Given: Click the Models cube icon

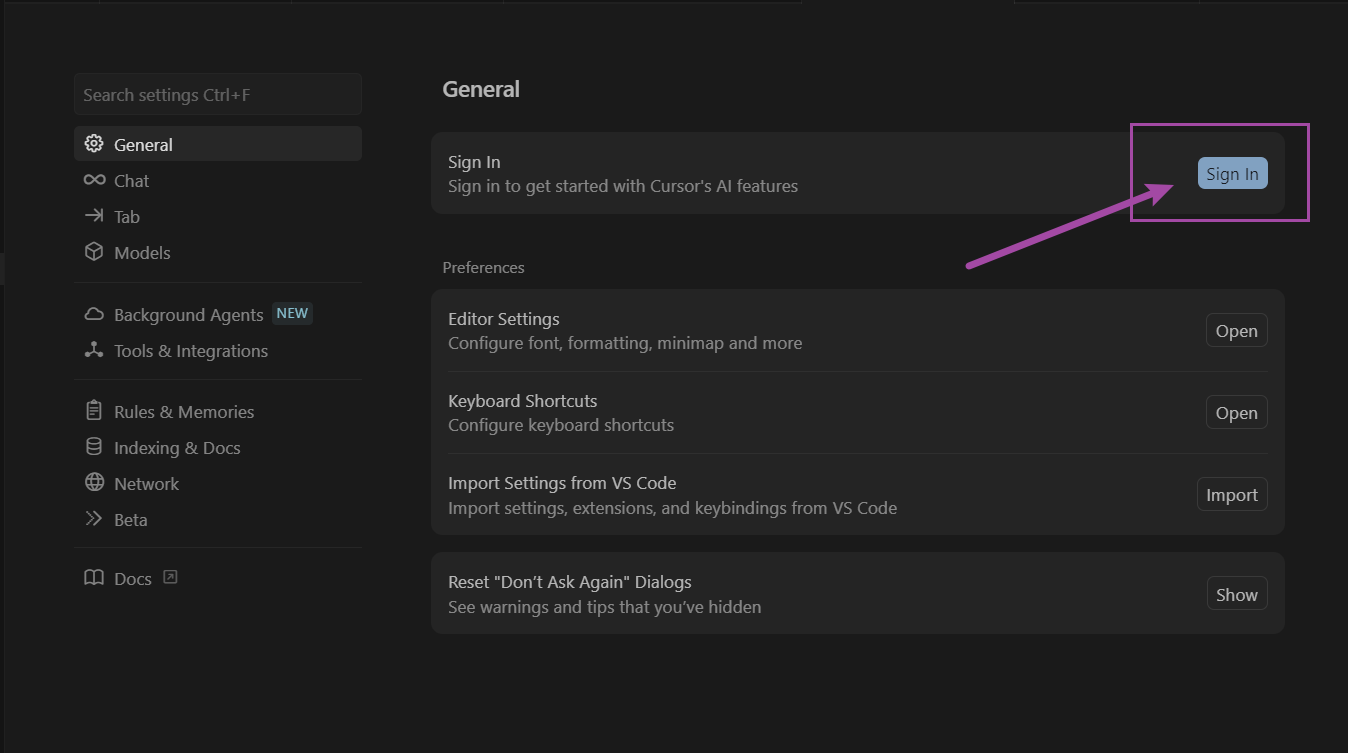Looking at the screenshot, I should click(x=94, y=252).
